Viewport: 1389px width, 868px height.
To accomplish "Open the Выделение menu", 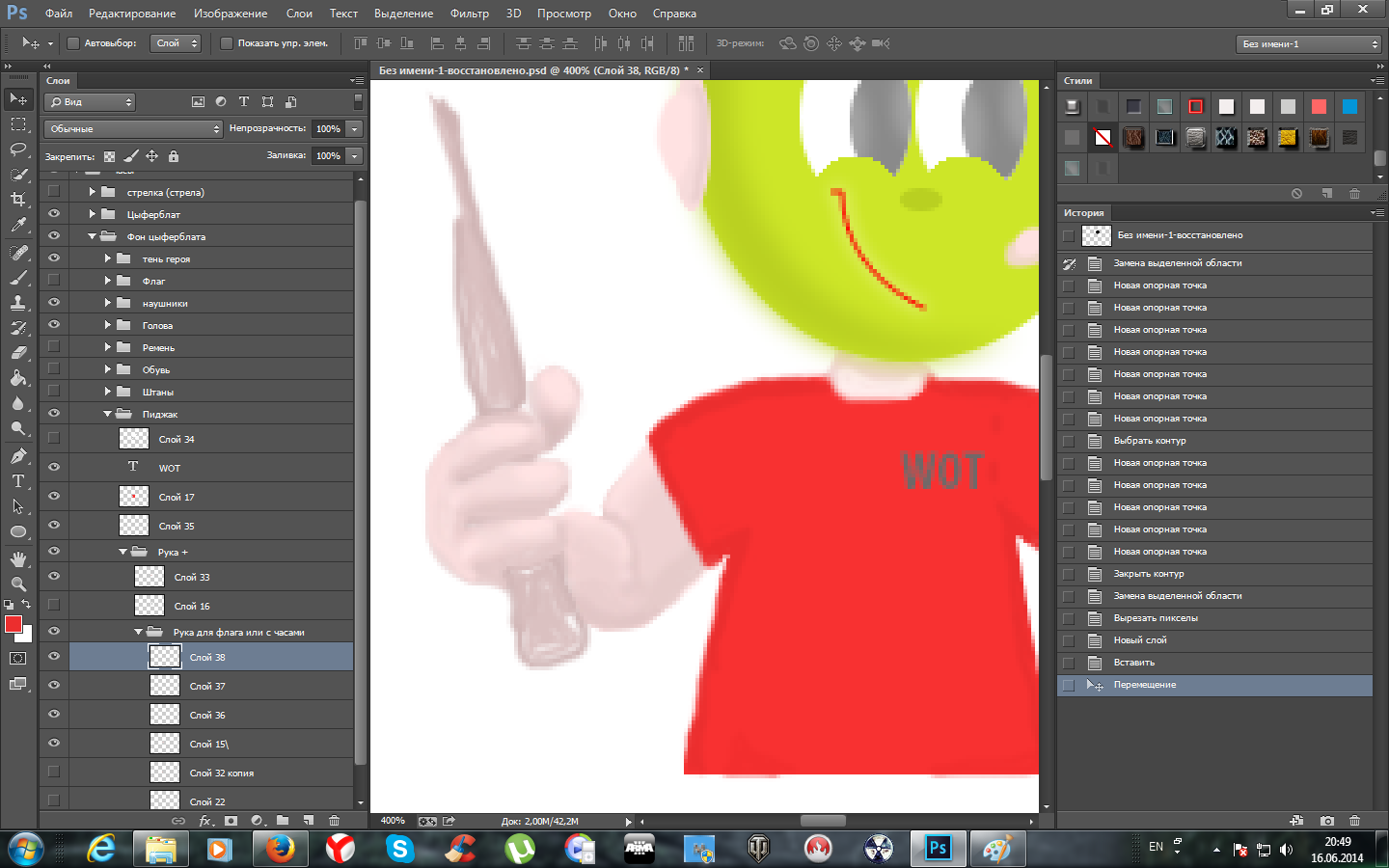I will point(403,14).
